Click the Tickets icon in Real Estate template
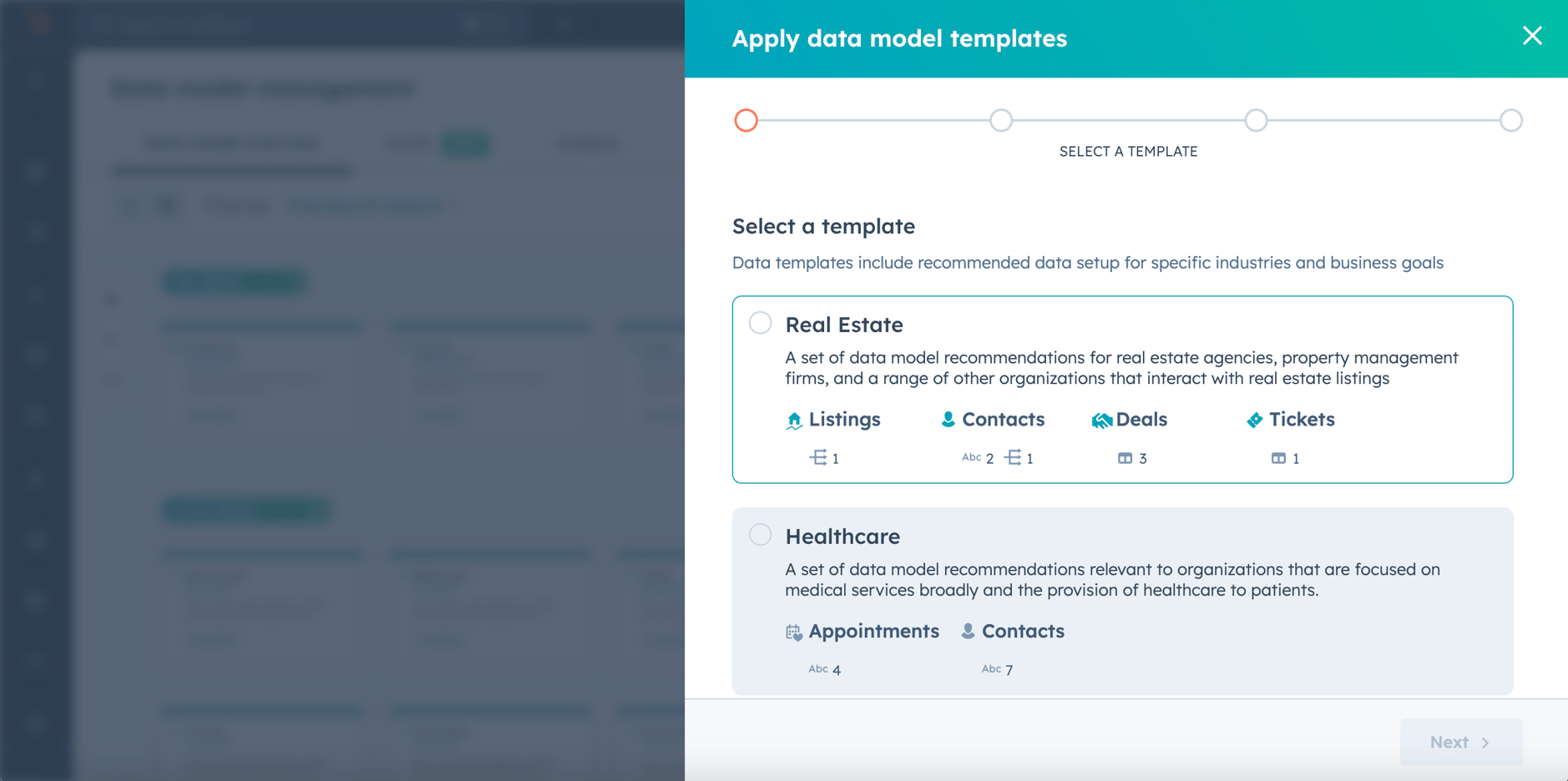The width and height of the screenshot is (1568, 781). pyautogui.click(x=1256, y=419)
